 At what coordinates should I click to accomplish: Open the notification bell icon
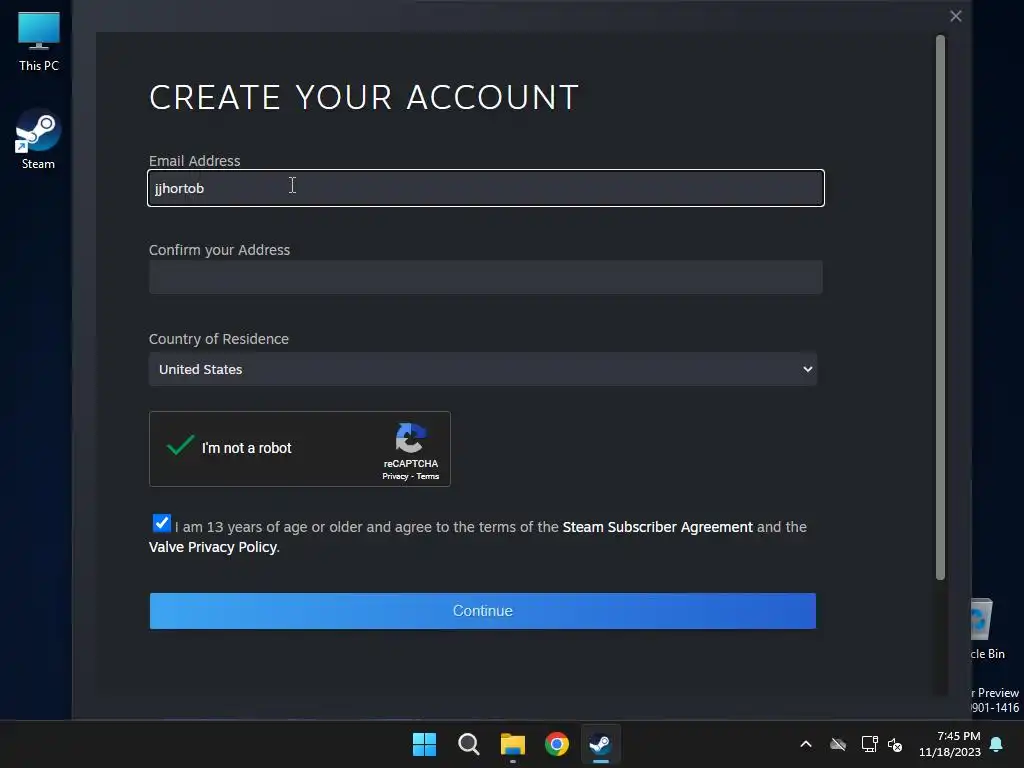click(997, 744)
